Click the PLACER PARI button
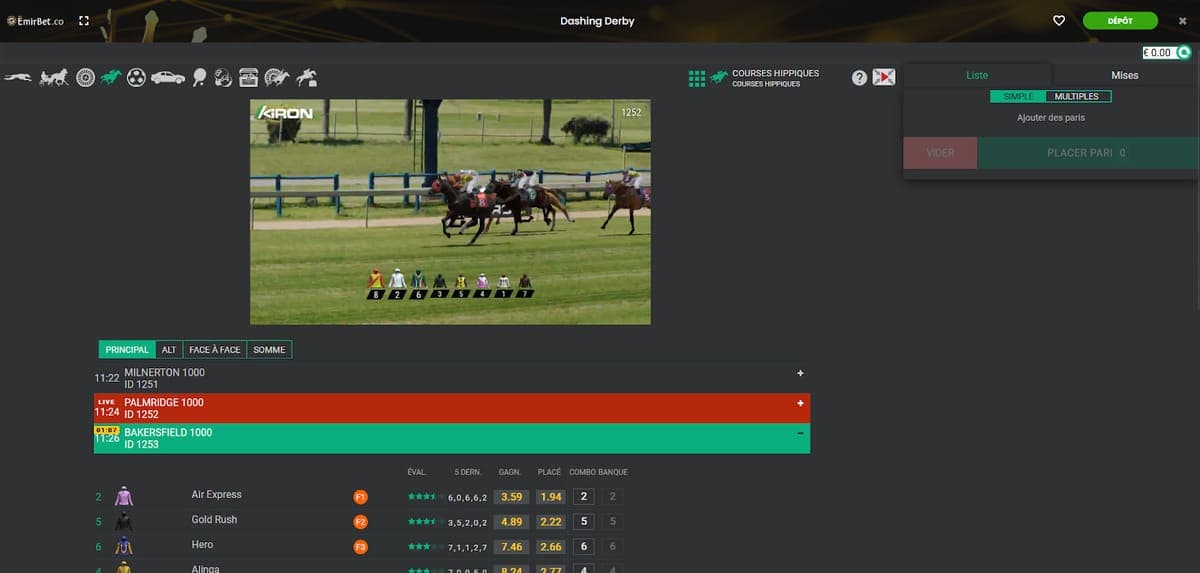Viewport: 1200px width, 573px height. (1087, 153)
